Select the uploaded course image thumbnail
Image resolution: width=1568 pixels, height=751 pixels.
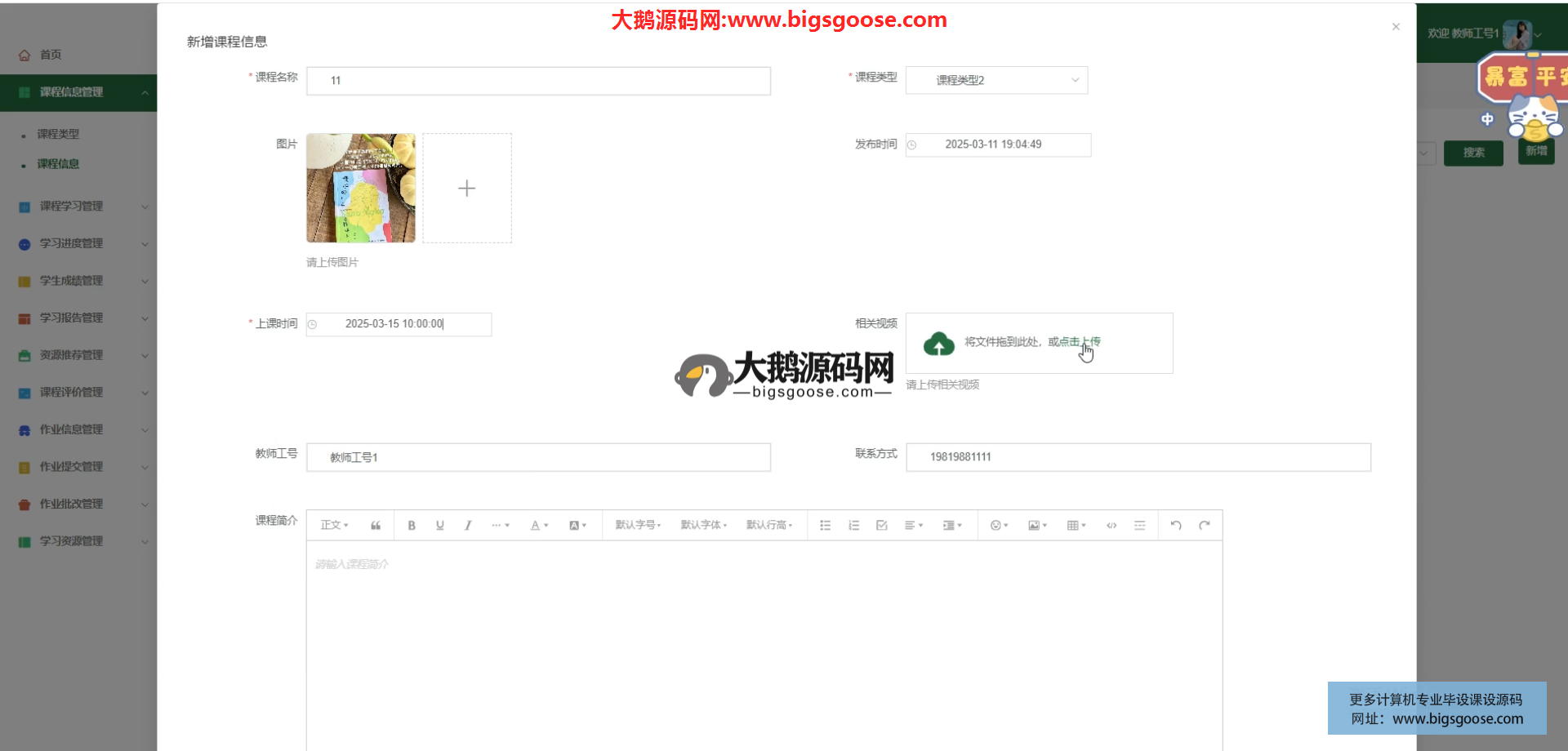tap(361, 189)
